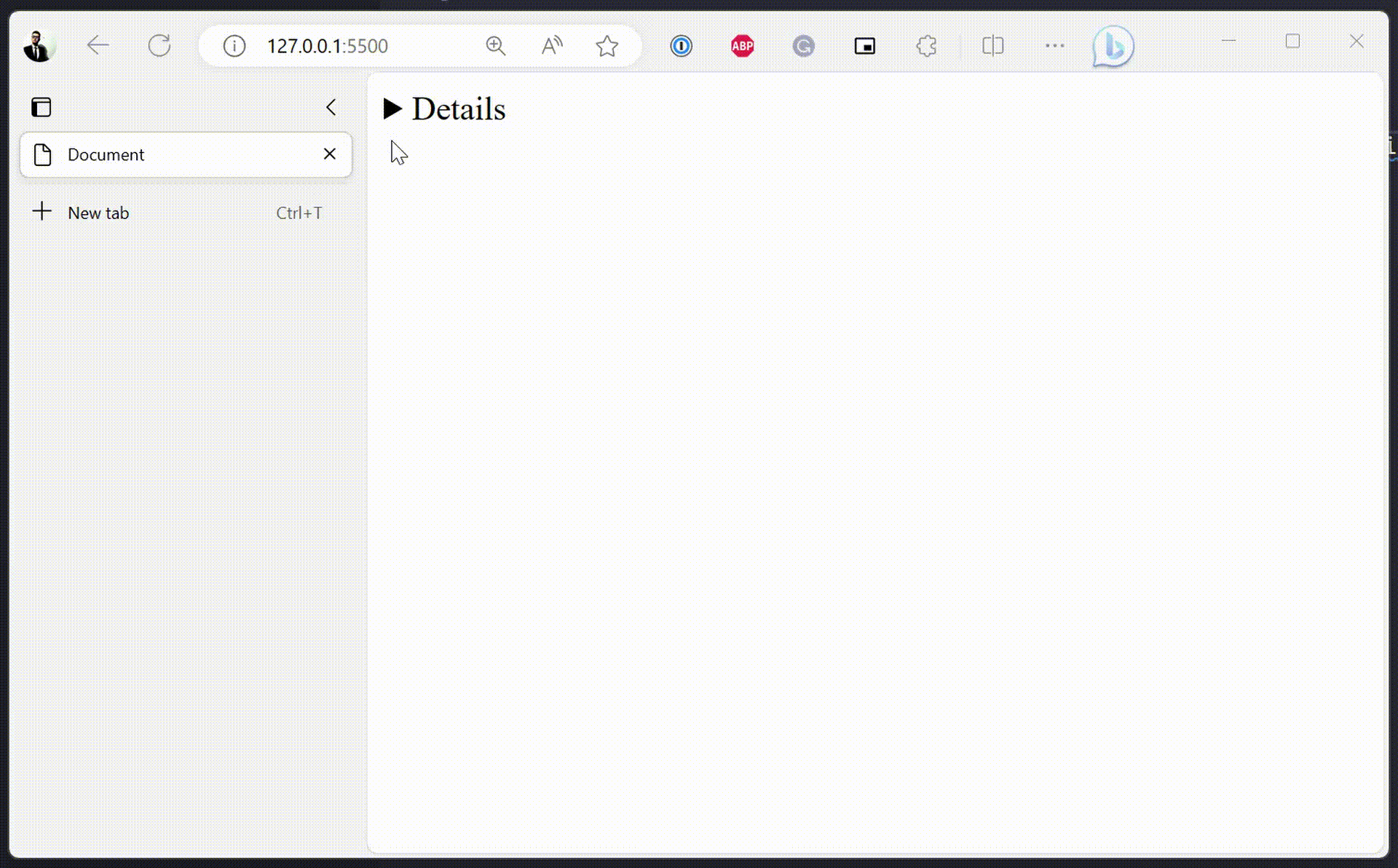Reload the page with the refresh icon

click(x=159, y=46)
